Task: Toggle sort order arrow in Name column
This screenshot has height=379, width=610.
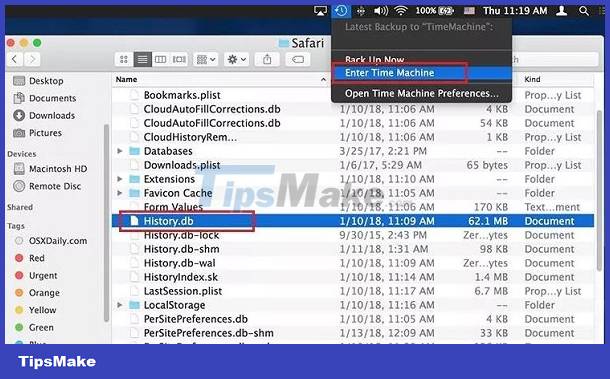Action: (x=323, y=79)
